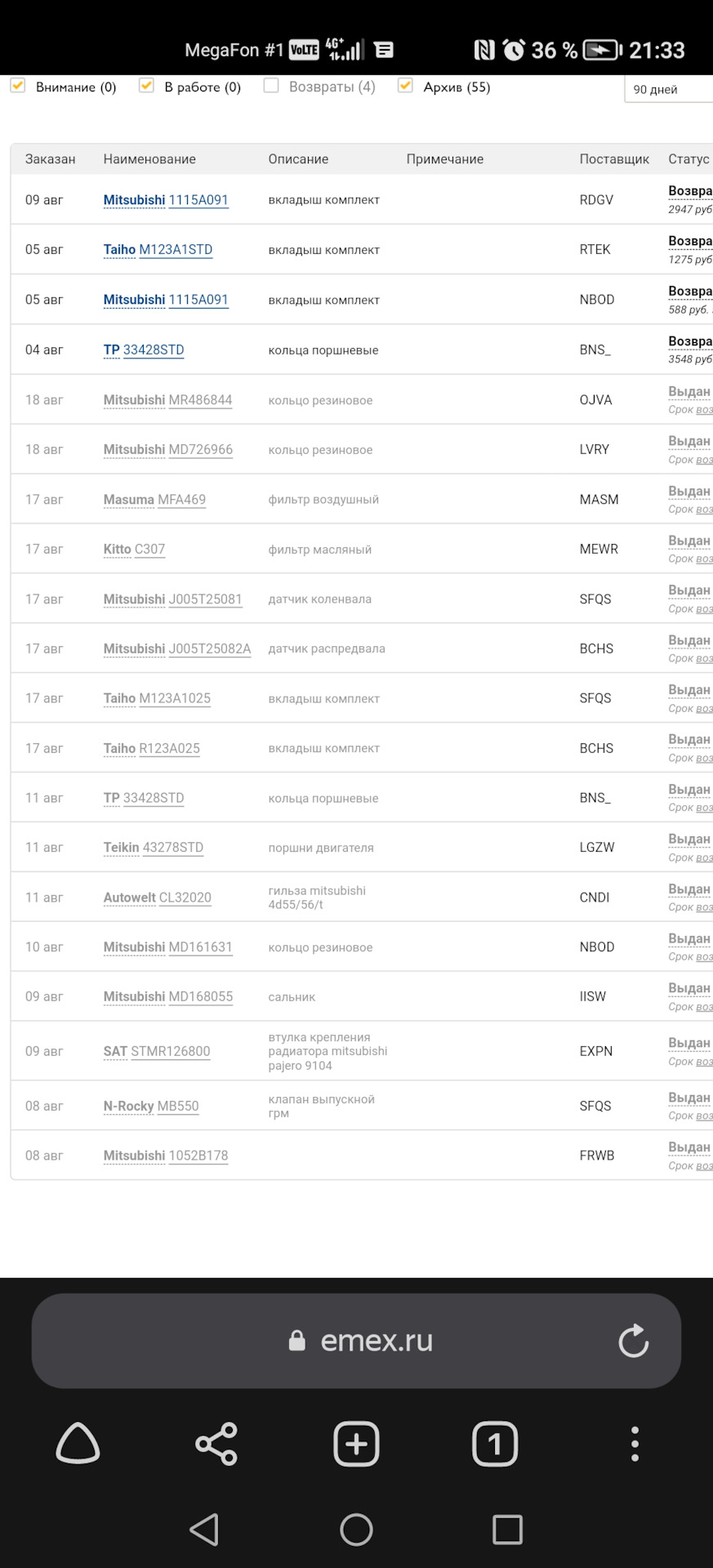Enable the Возвраты (4) checkbox

point(271,86)
